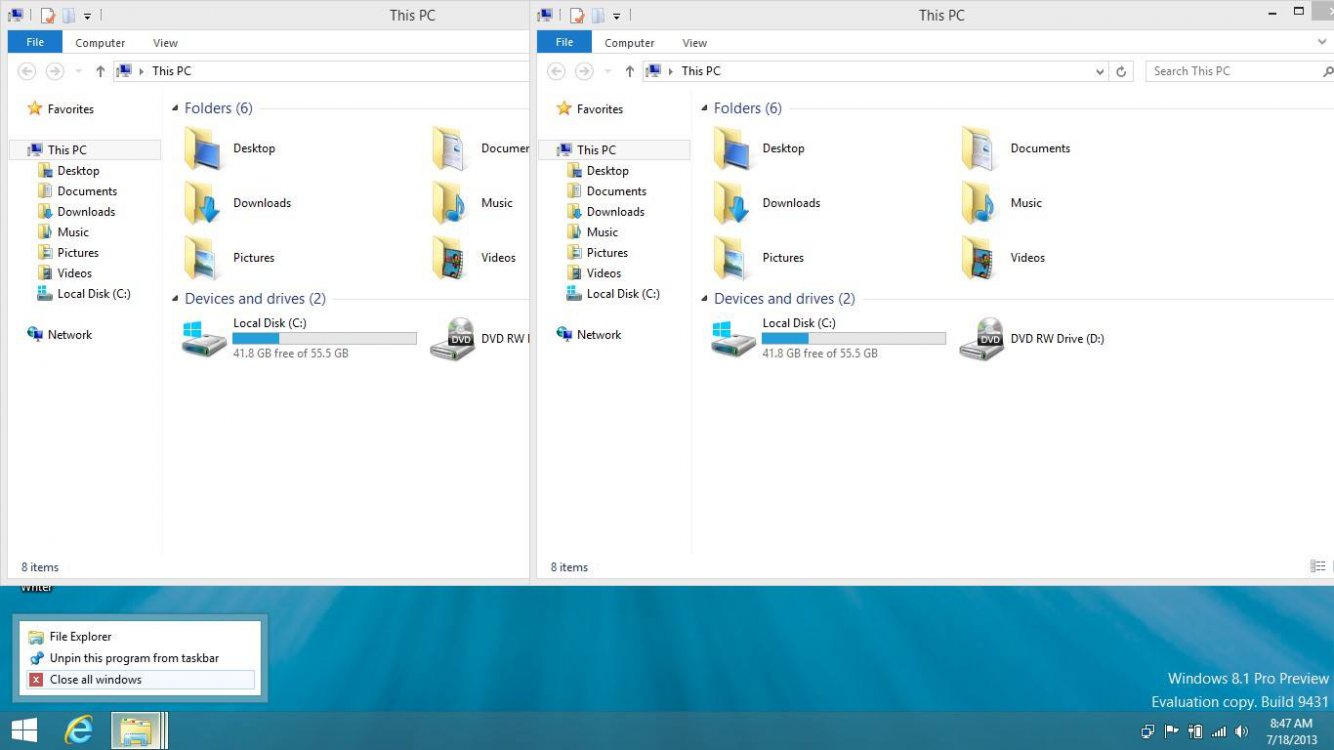
Task: Open Documents folder icon in right window
Action: coord(980,149)
